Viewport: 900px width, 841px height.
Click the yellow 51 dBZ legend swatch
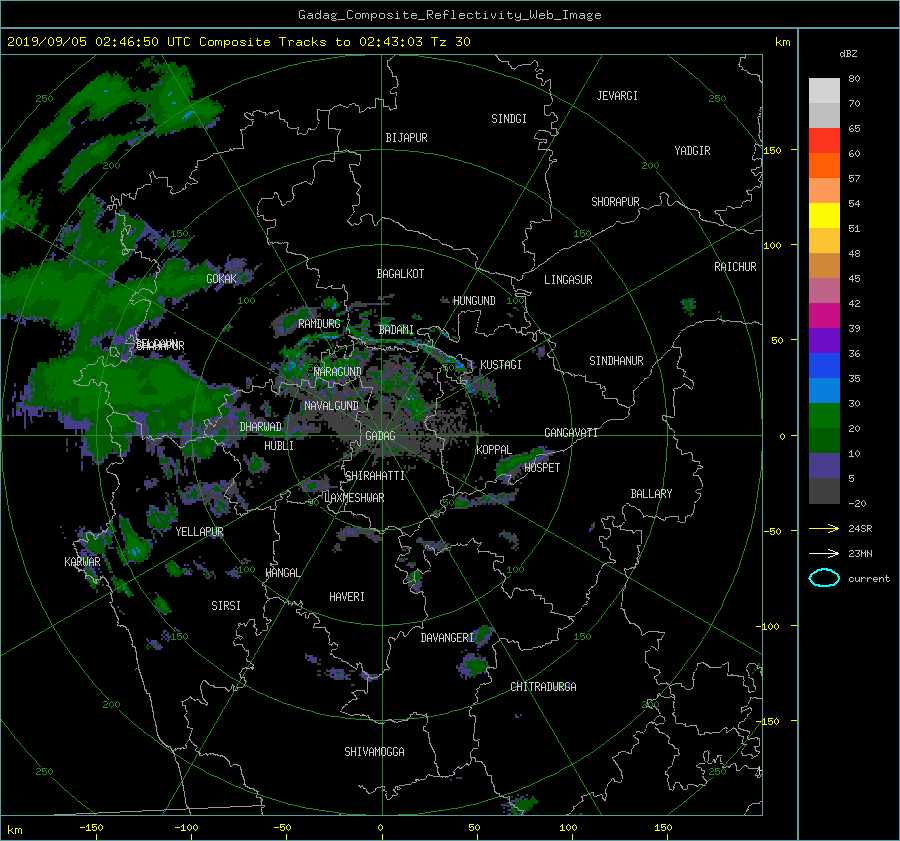coord(824,216)
